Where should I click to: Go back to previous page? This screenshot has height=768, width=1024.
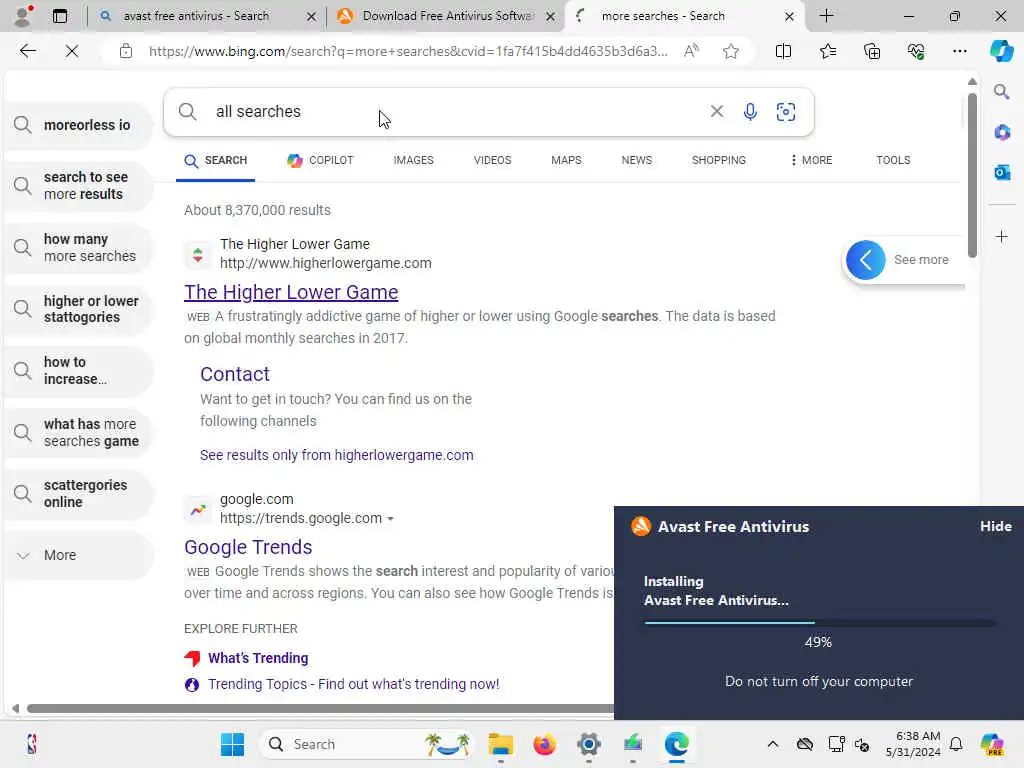[x=27, y=51]
